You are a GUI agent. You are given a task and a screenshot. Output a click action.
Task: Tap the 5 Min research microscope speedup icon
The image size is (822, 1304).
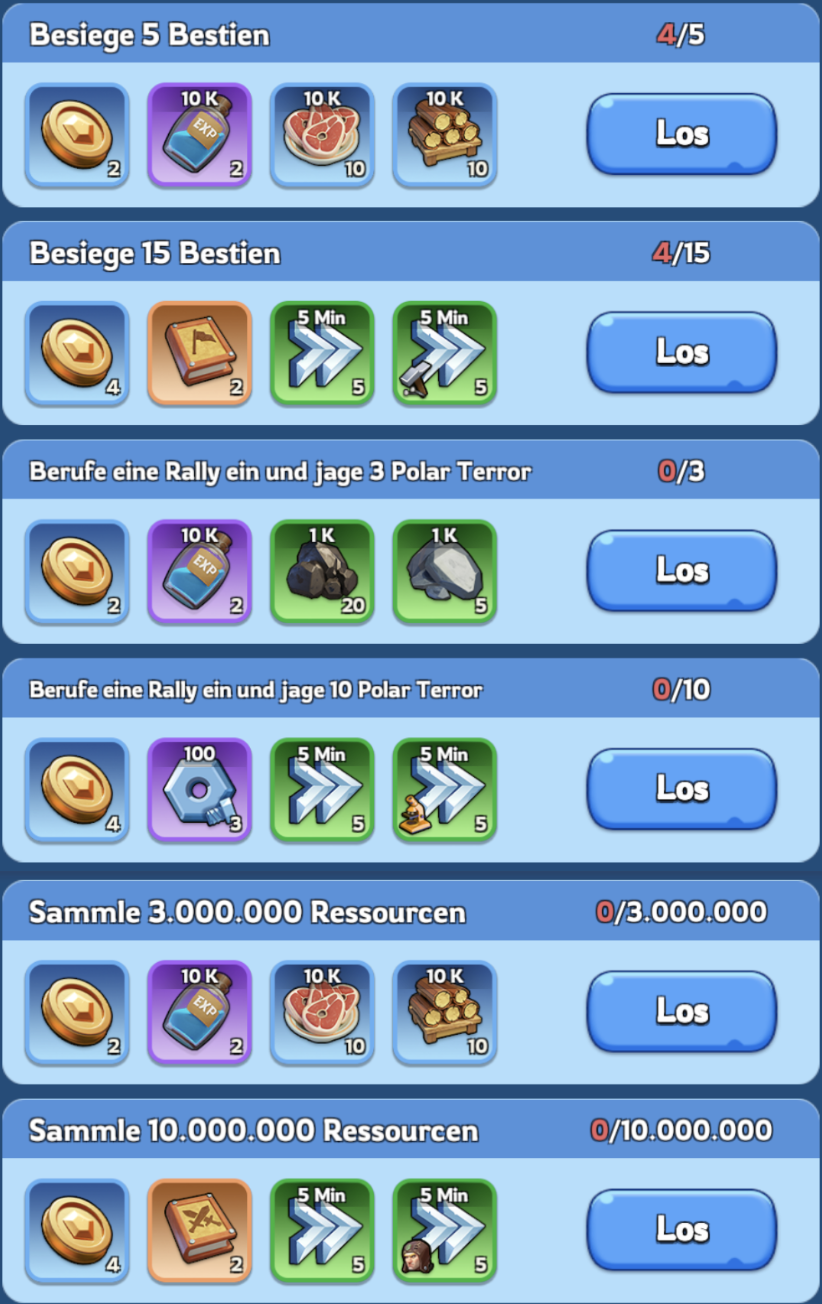point(445,790)
